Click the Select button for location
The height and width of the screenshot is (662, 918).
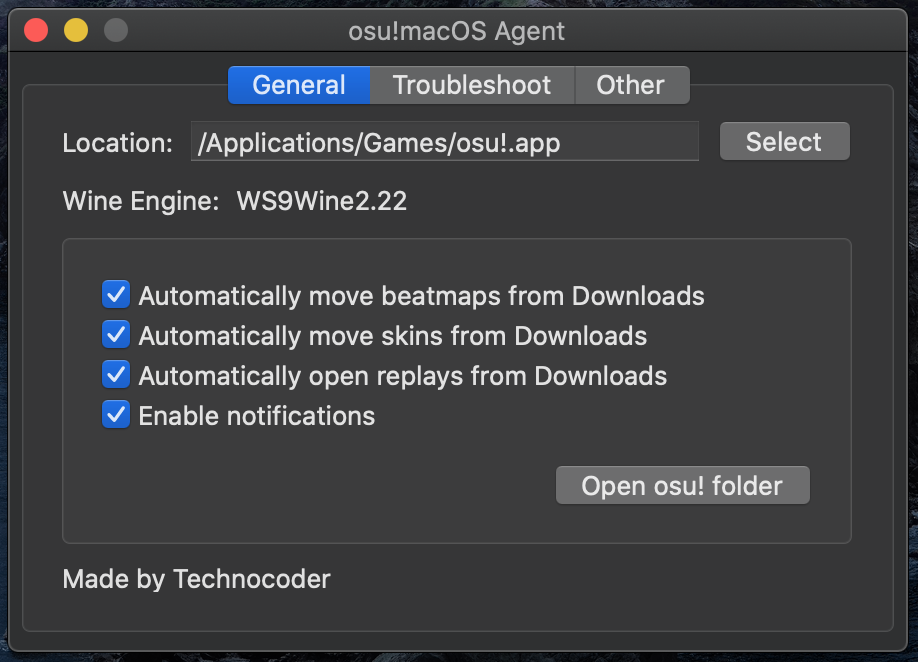click(x=784, y=142)
